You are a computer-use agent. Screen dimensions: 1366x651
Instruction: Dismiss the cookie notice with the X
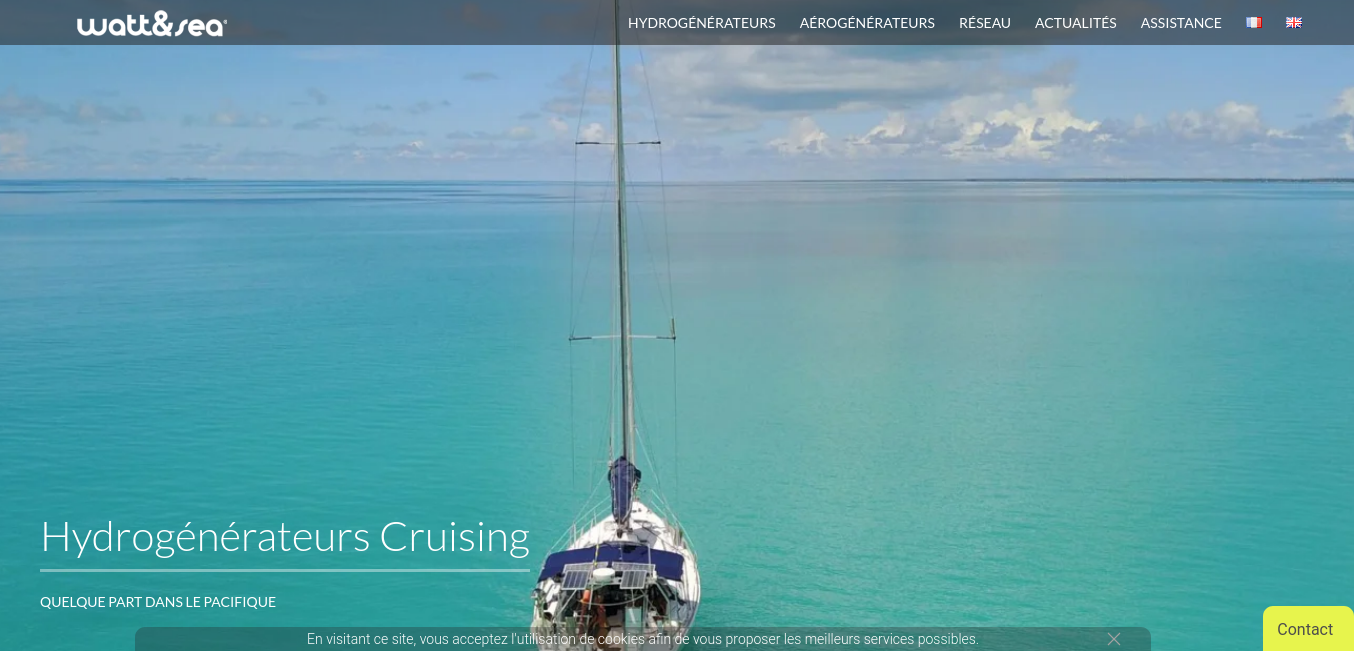(x=1114, y=639)
